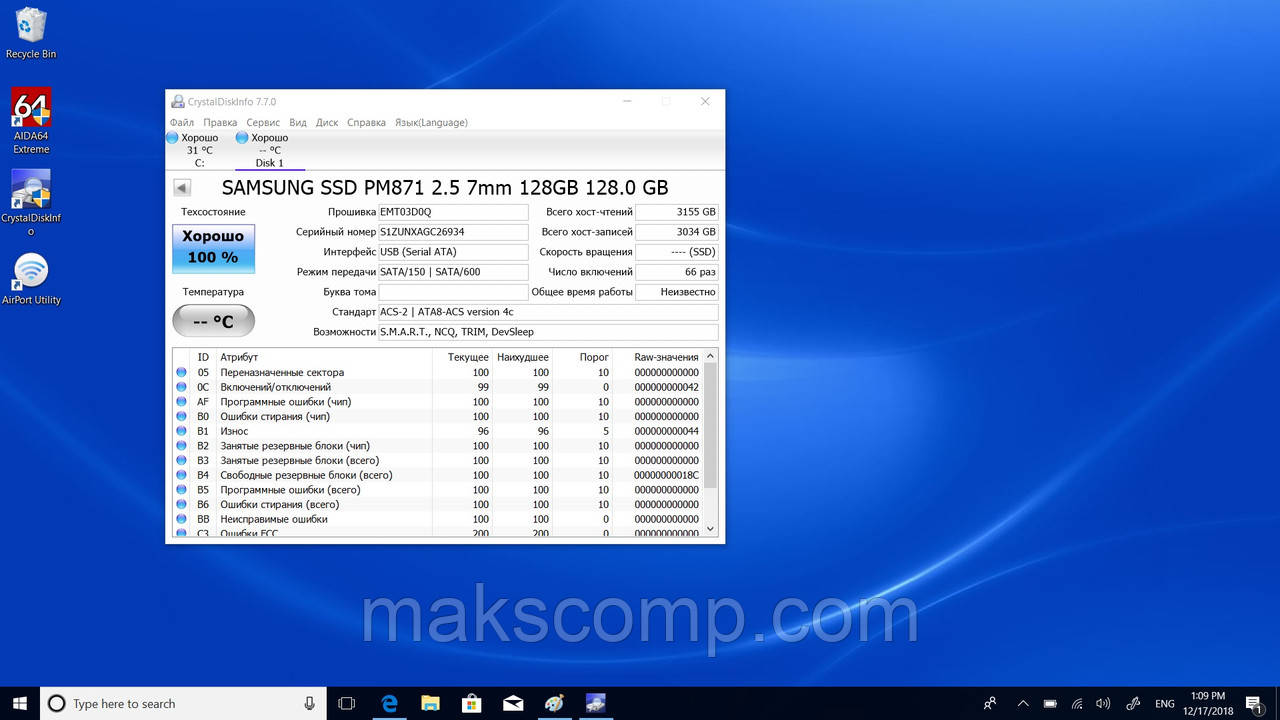Viewport: 1280px width, 720px height.
Task: Click the status dot of attribute AF
Action: coord(181,402)
